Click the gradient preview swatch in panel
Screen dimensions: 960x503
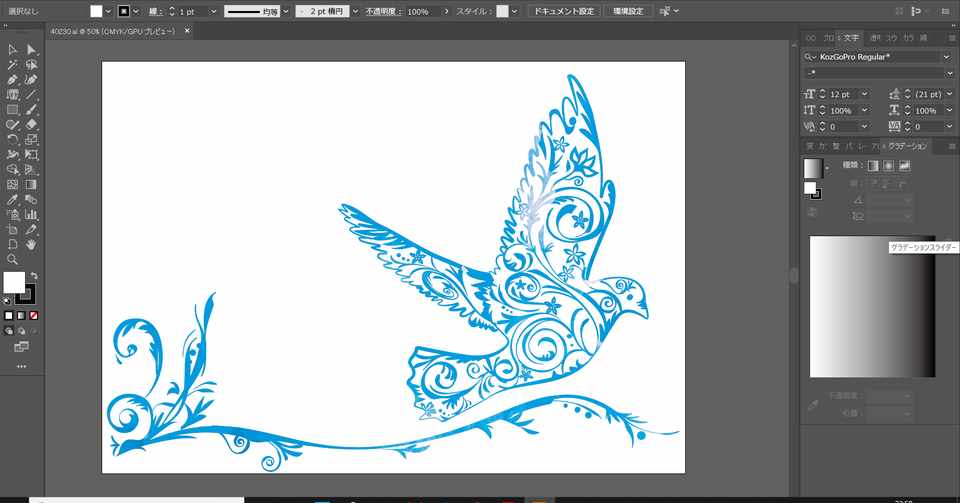813,168
